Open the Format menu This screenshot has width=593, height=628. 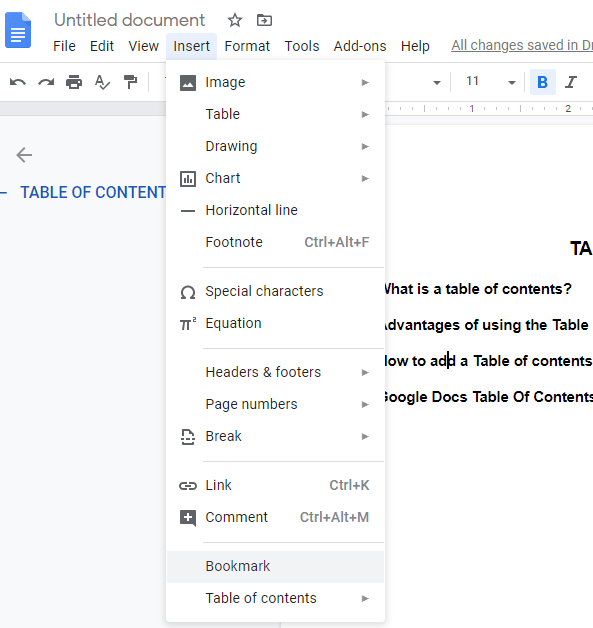tap(247, 46)
